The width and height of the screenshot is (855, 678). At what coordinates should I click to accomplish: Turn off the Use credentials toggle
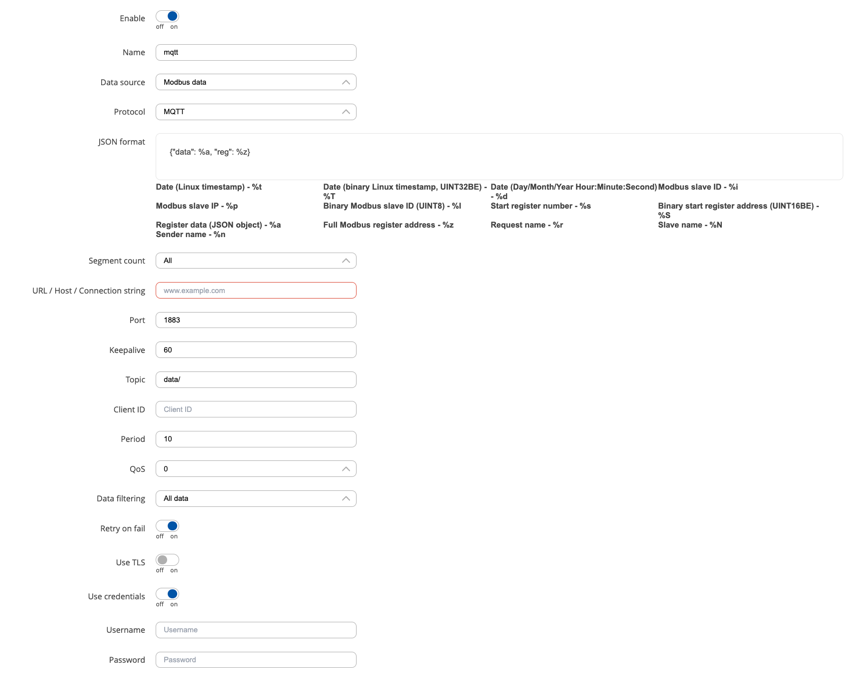167,594
